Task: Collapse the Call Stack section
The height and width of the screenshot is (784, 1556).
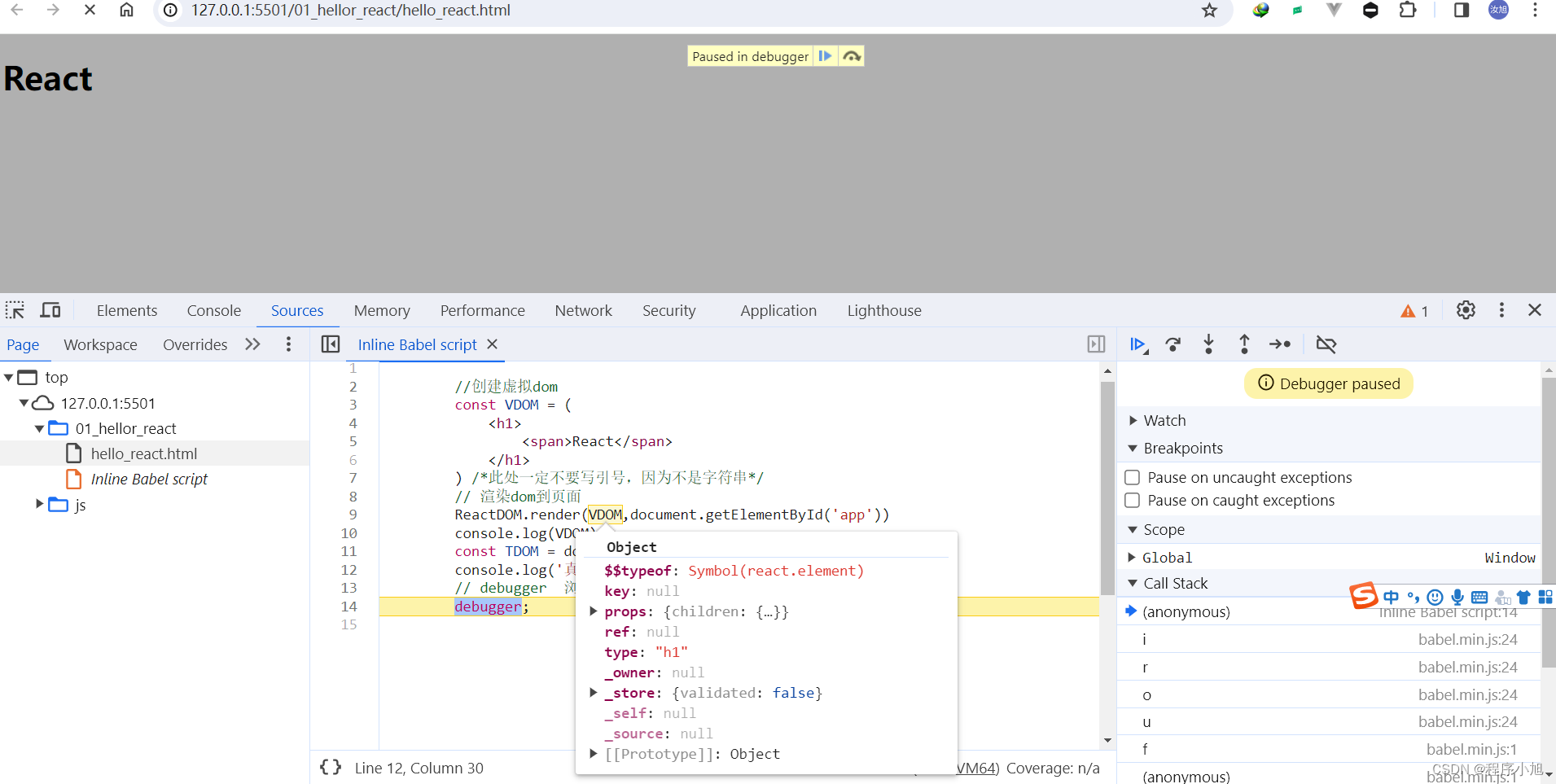Action: [x=1133, y=584]
